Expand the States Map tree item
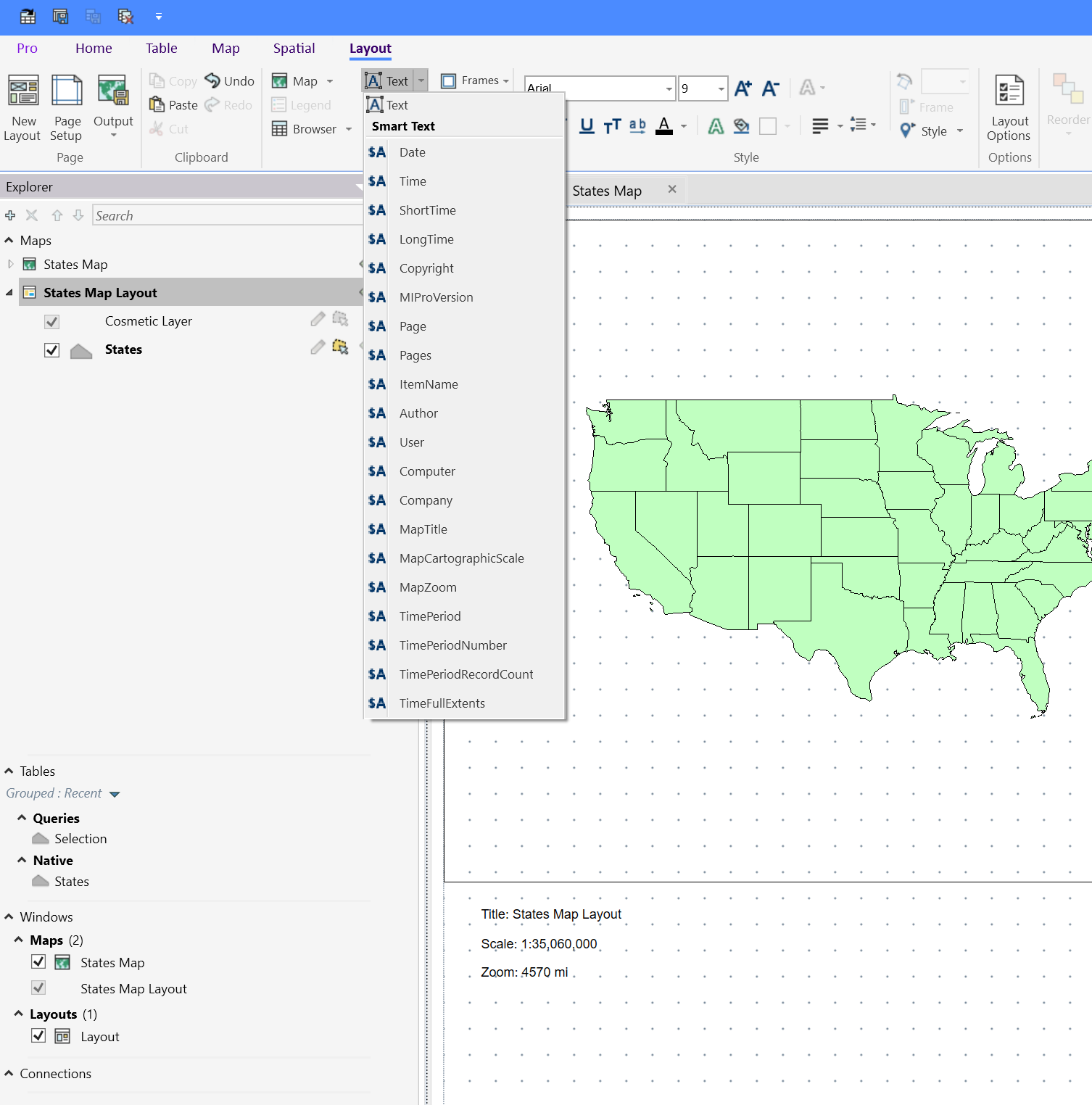This screenshot has width=1092, height=1105. pyautogui.click(x=11, y=264)
